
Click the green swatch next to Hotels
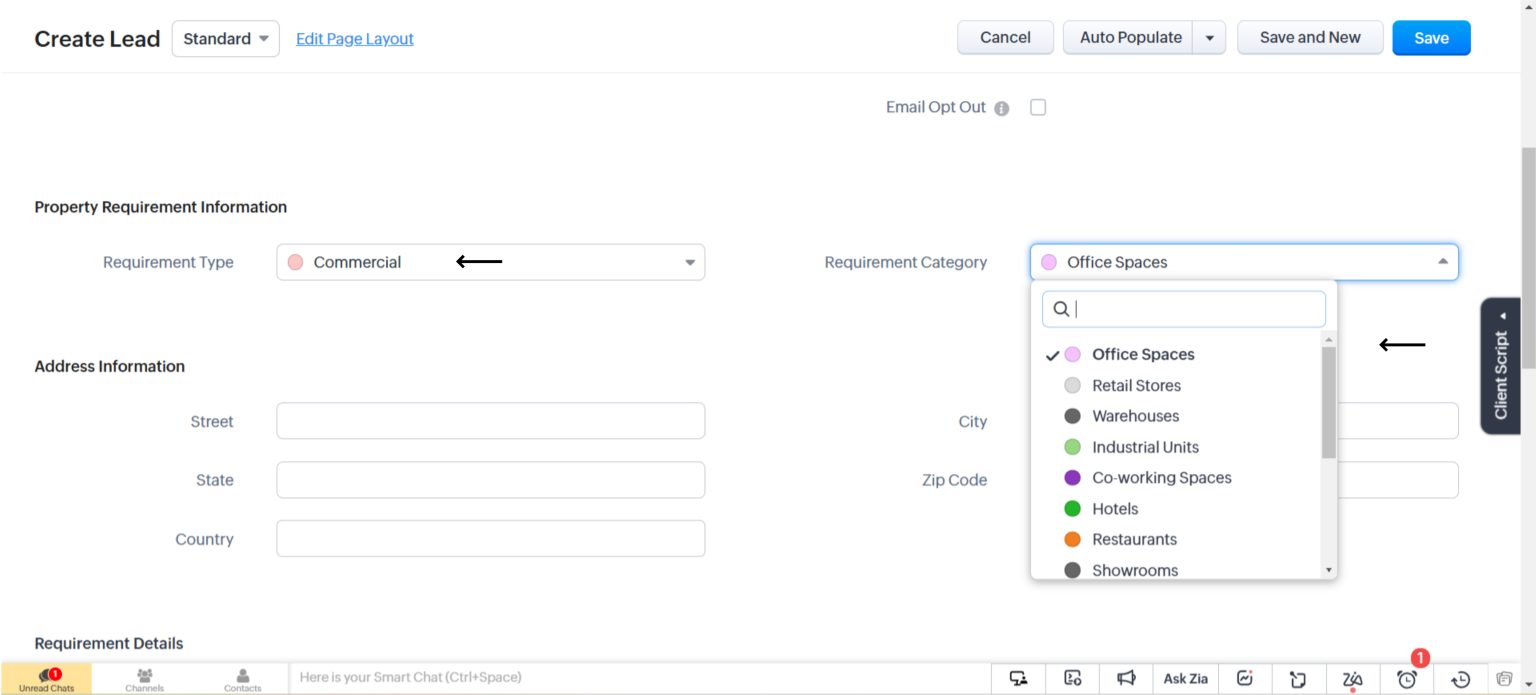[1072, 508]
